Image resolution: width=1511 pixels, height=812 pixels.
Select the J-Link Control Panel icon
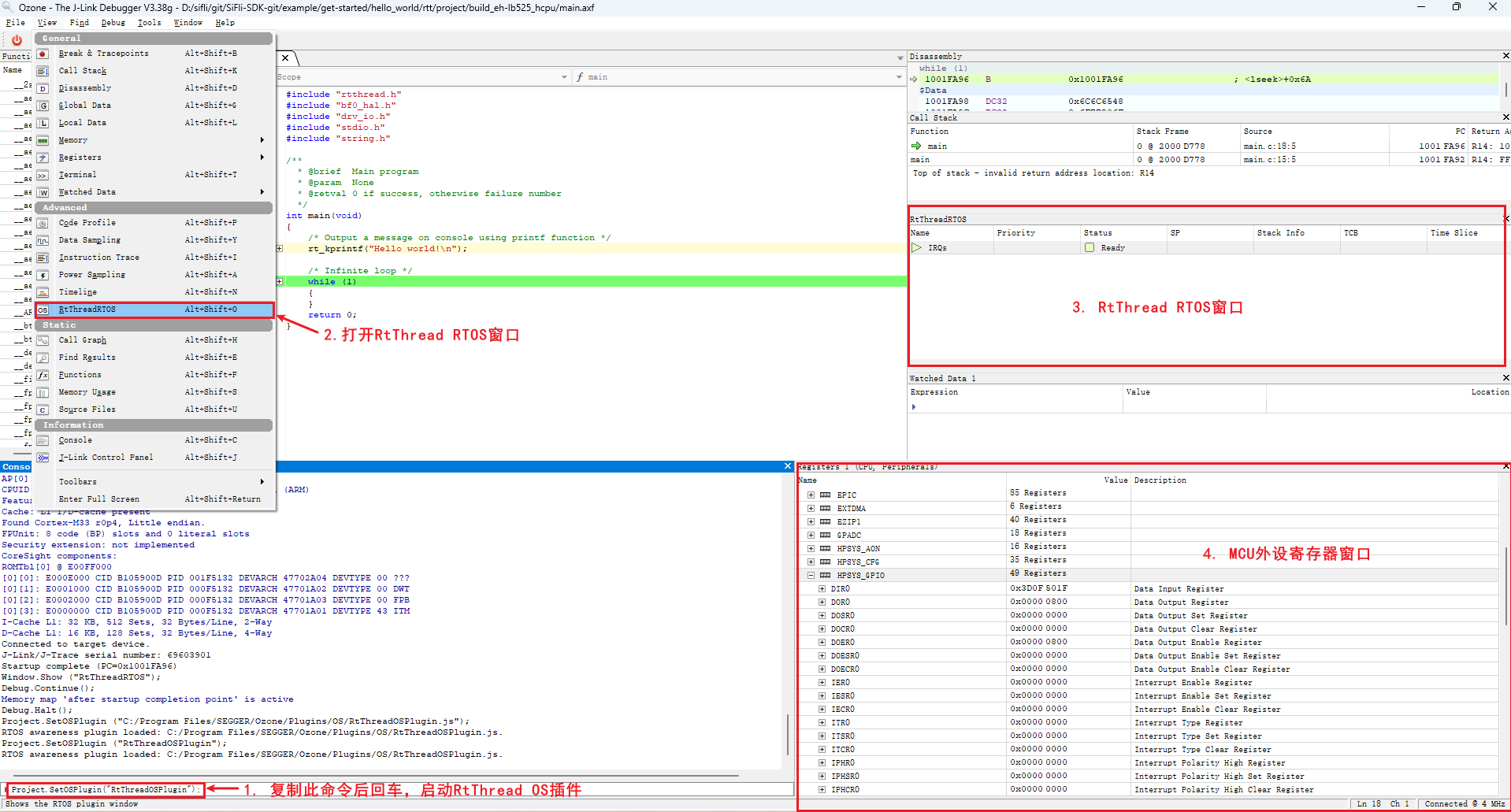click(43, 458)
